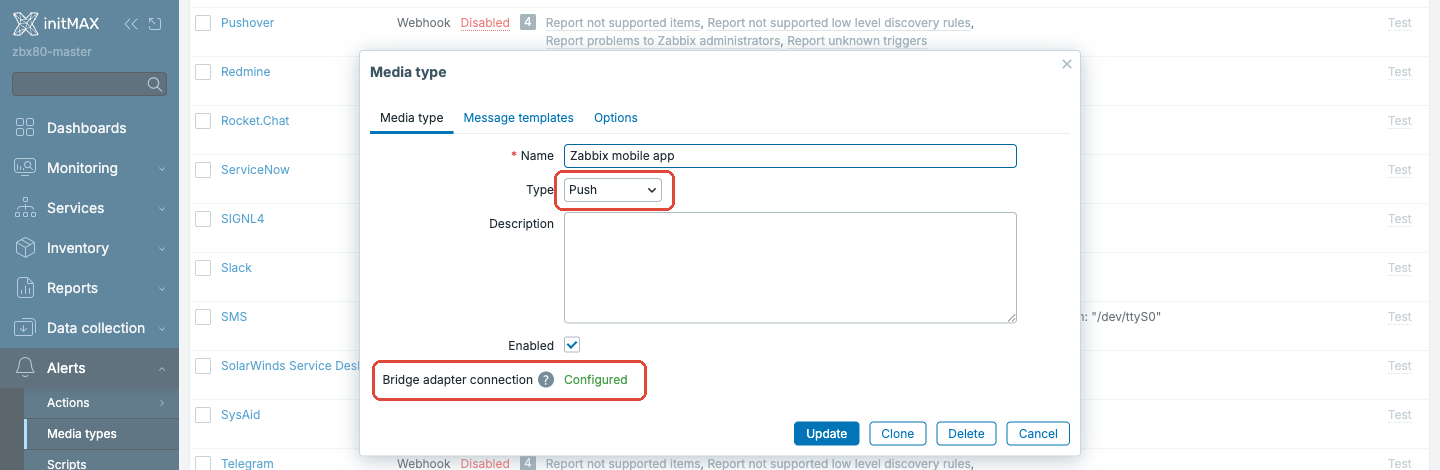
Task: Select the SIGNL4 row checkbox
Action: 203,219
